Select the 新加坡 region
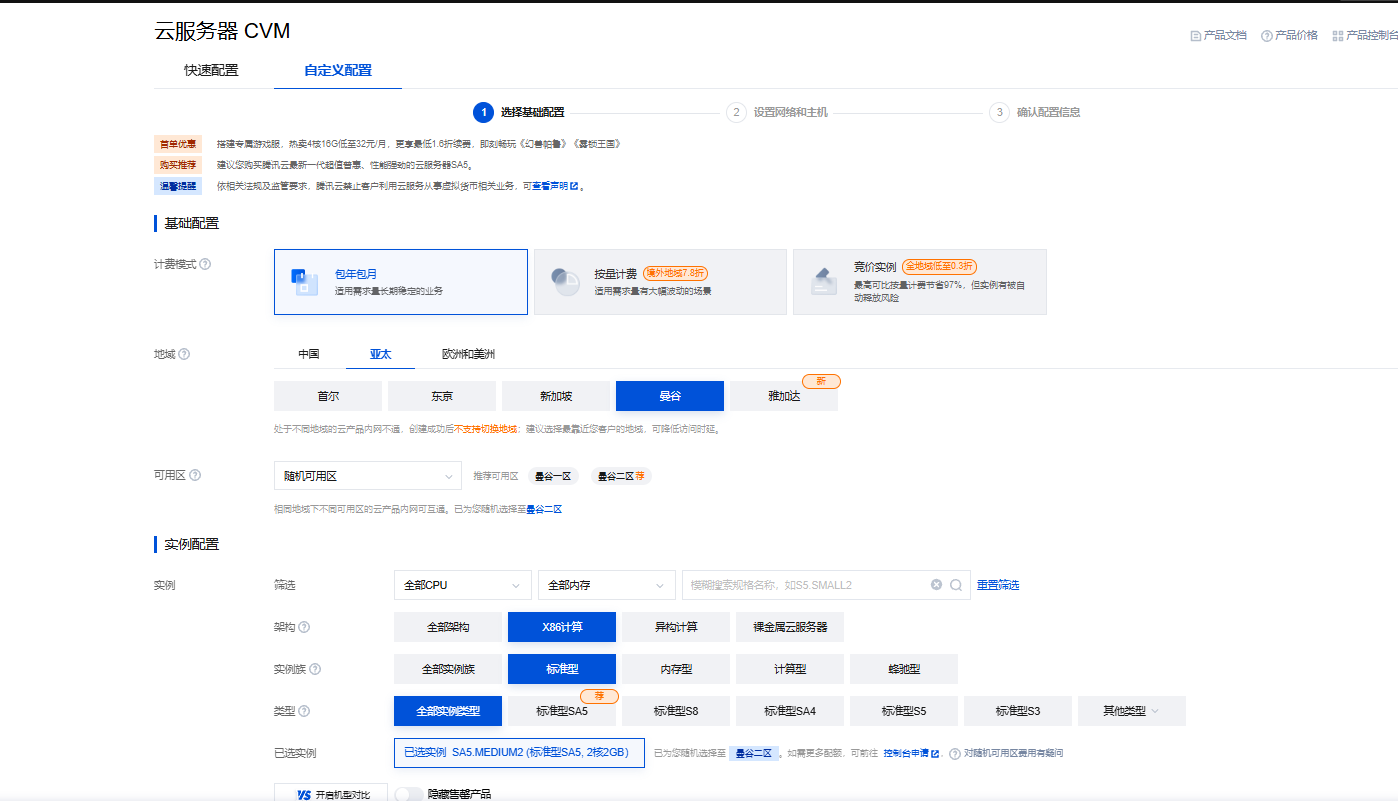This screenshot has width=1398, height=811. pos(556,396)
